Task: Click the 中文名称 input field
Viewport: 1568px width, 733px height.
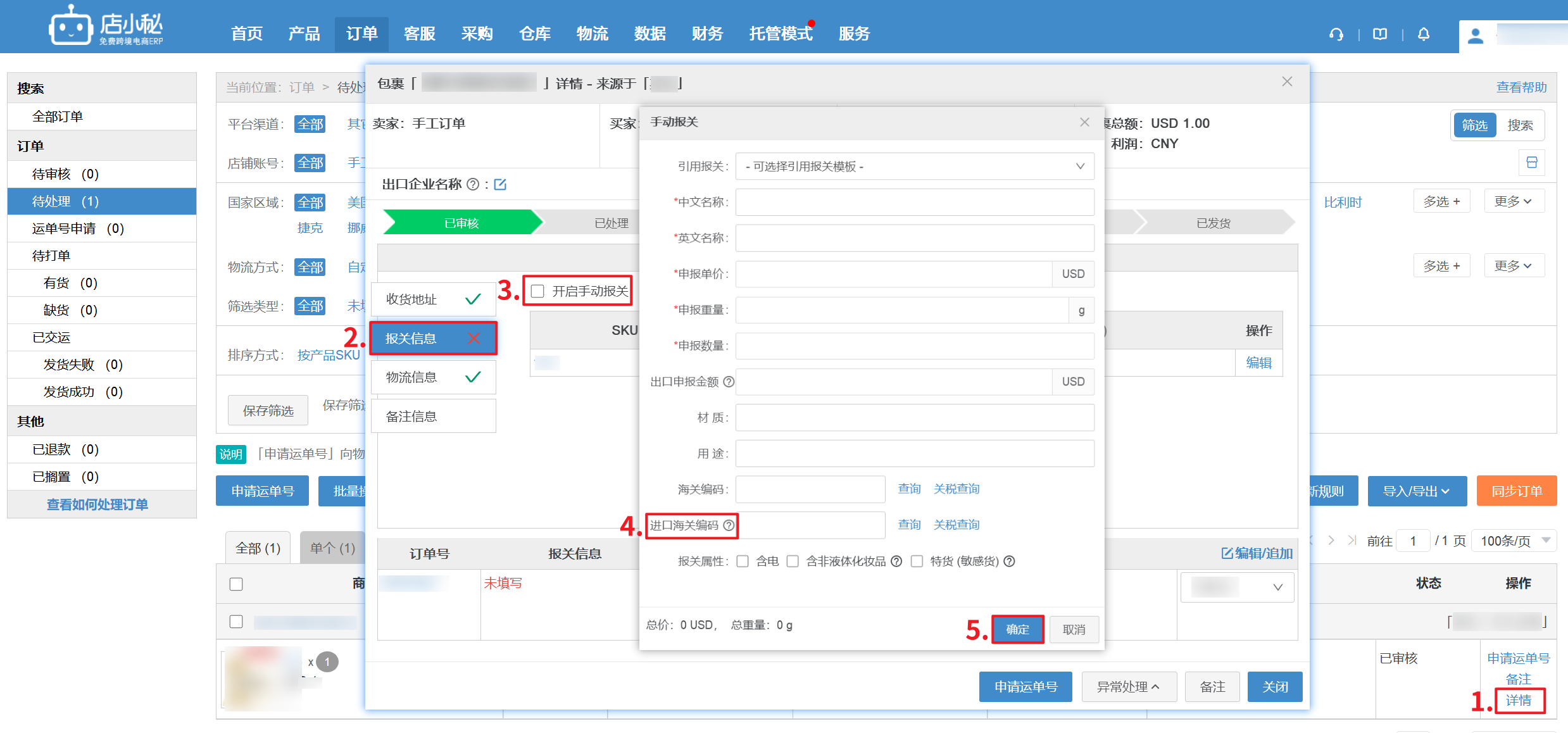Action: [x=914, y=202]
